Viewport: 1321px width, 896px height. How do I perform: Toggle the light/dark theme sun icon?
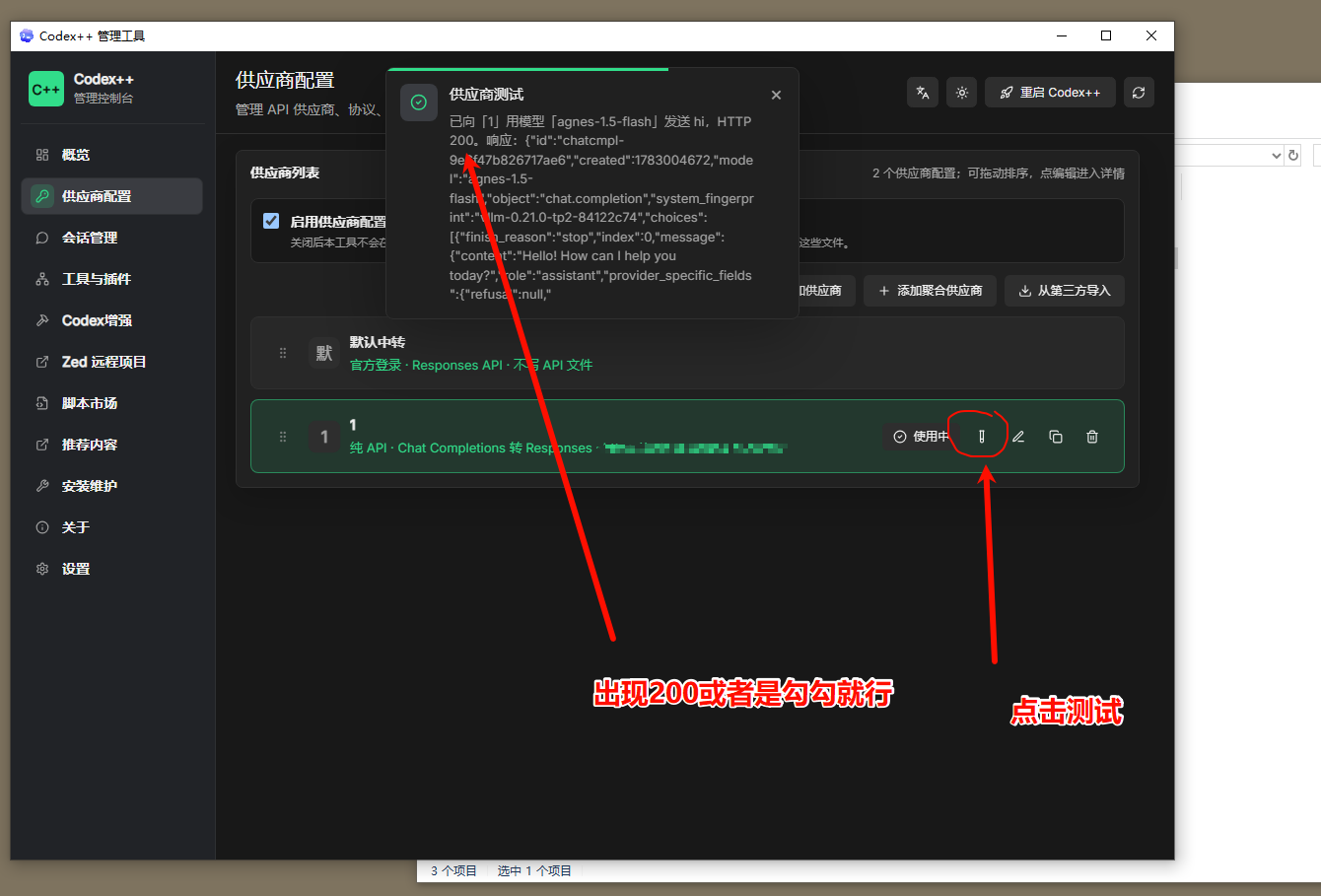tap(962, 93)
